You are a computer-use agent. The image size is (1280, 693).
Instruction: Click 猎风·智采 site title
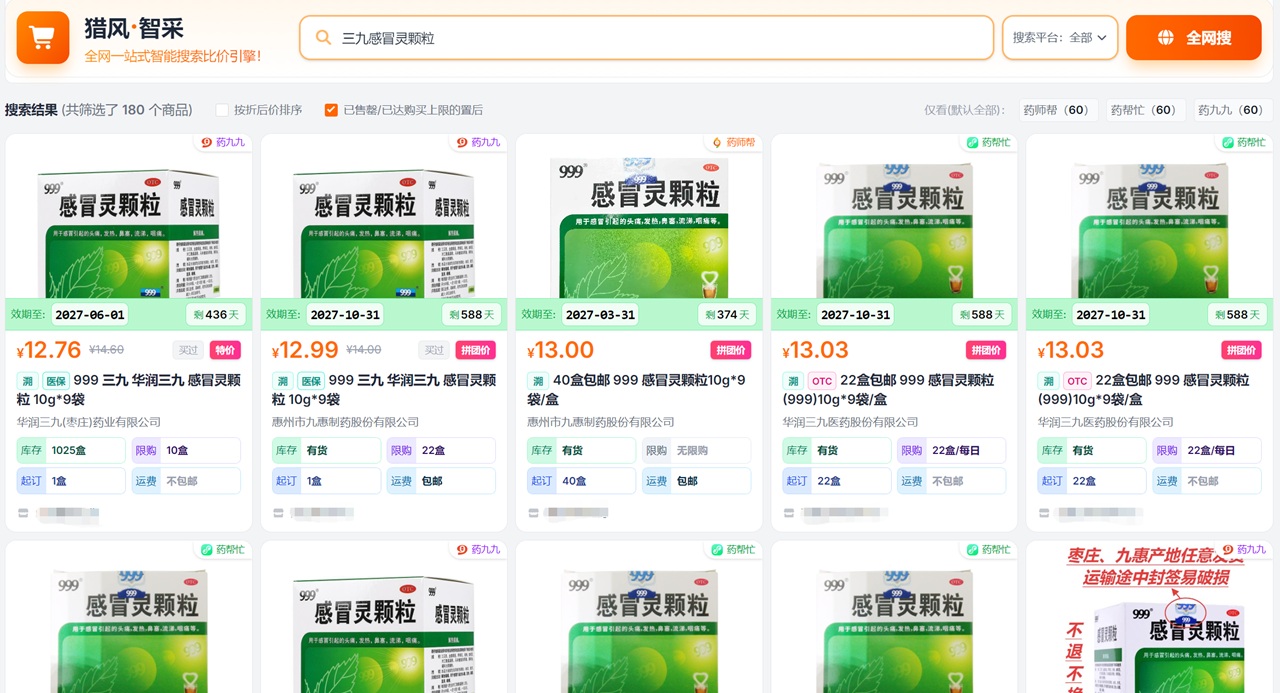(x=133, y=28)
